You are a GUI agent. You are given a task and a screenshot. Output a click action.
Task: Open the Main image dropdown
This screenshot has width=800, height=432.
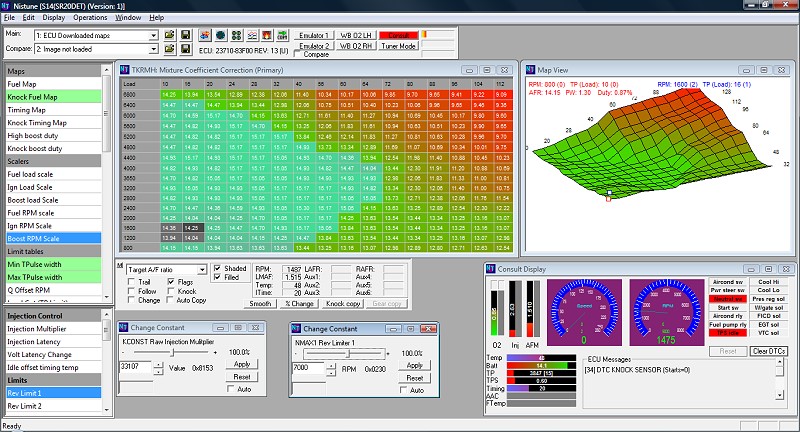click(x=153, y=35)
